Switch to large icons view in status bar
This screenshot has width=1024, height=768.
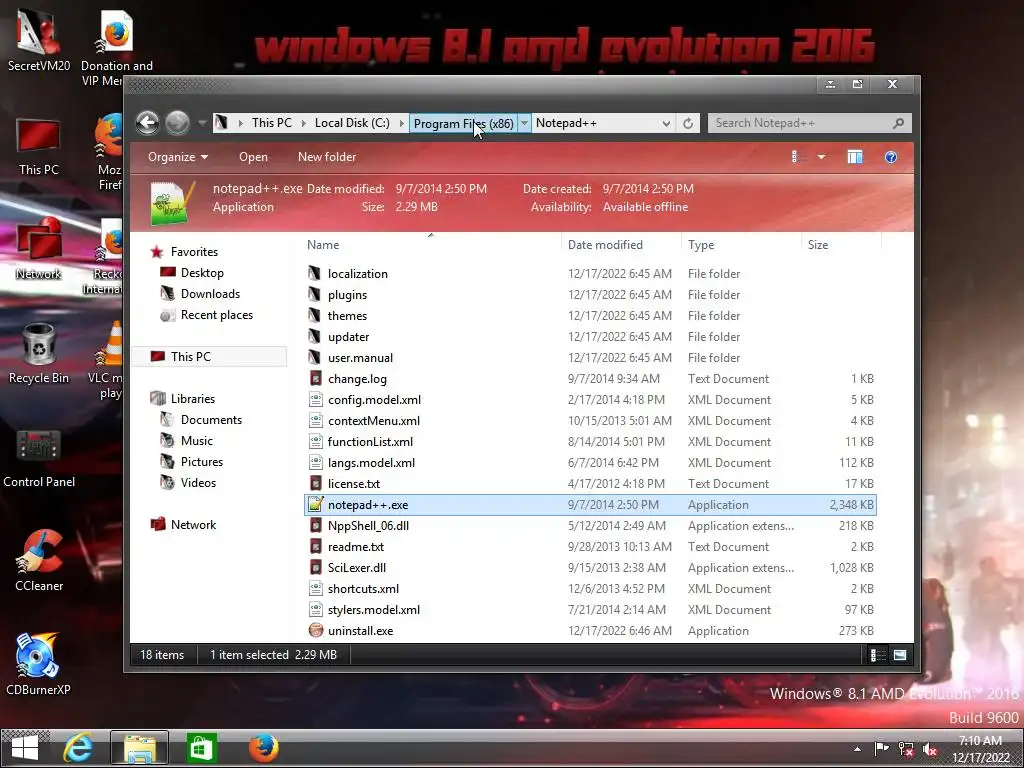[900, 655]
